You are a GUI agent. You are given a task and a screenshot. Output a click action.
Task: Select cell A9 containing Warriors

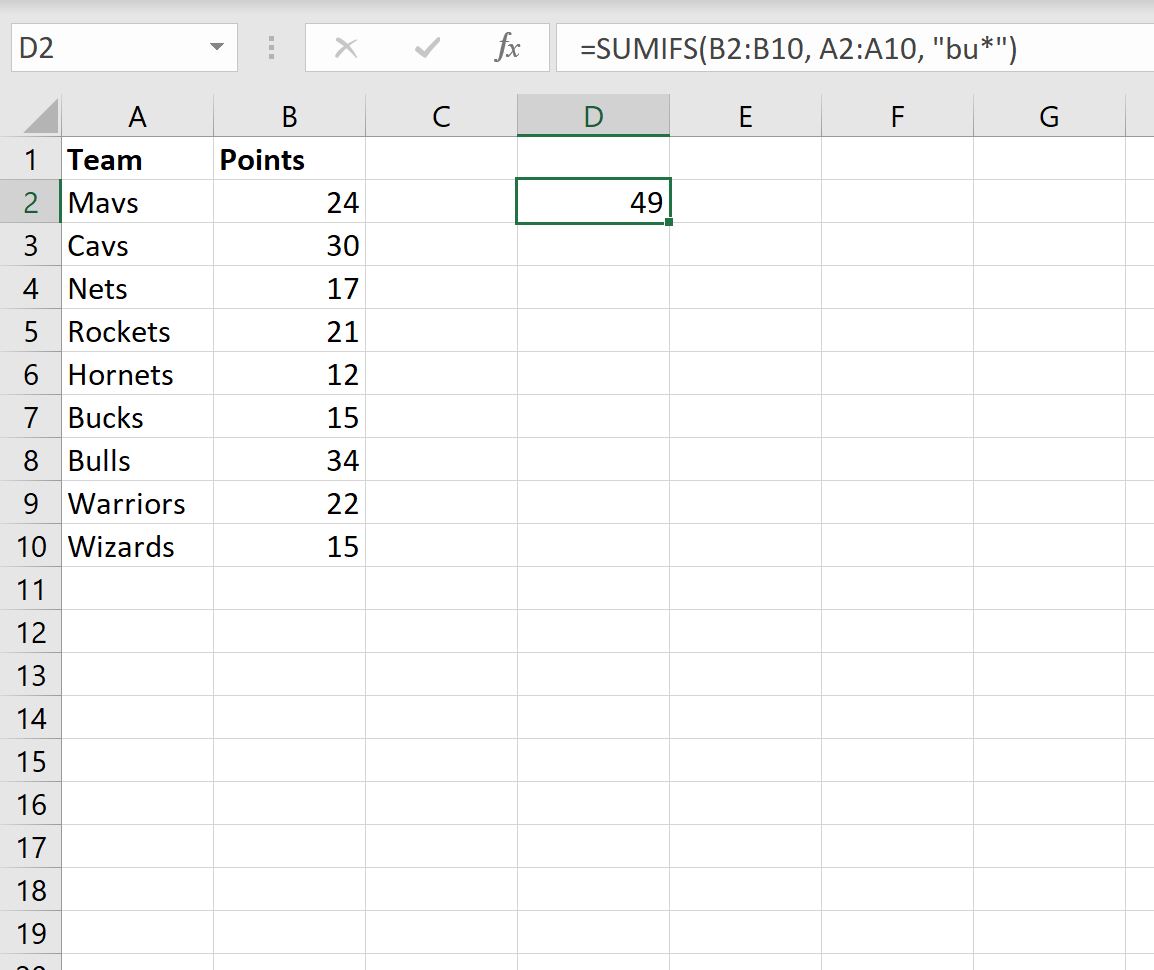coord(137,503)
